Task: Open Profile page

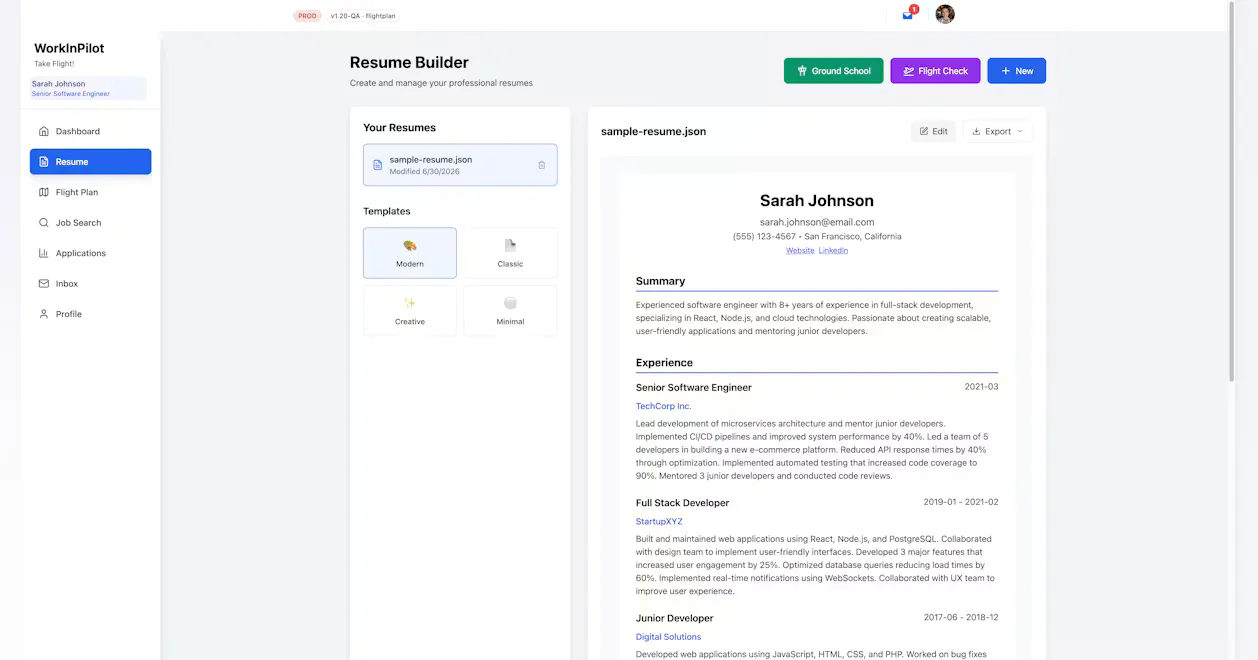Action: coord(90,314)
